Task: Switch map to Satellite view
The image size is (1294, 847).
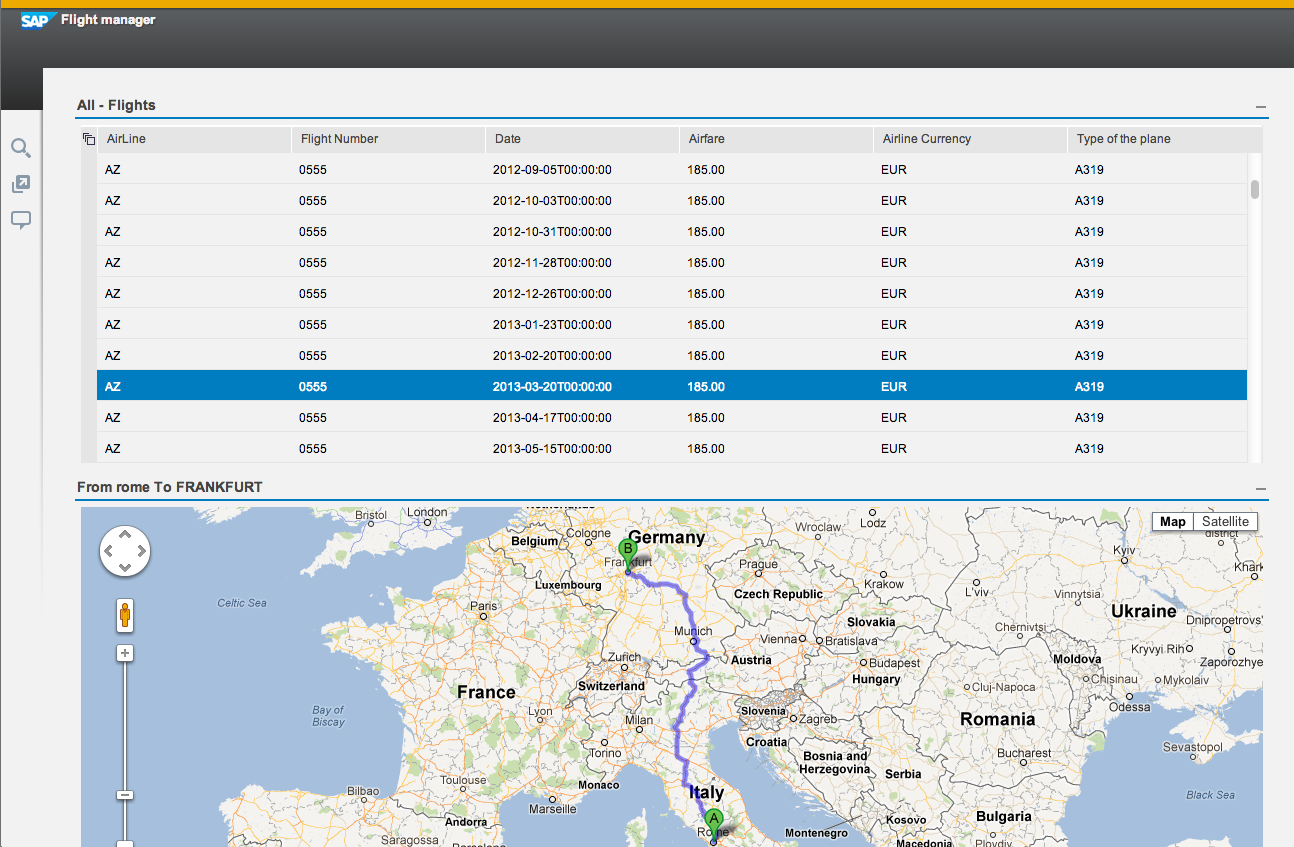Action: 1224,522
